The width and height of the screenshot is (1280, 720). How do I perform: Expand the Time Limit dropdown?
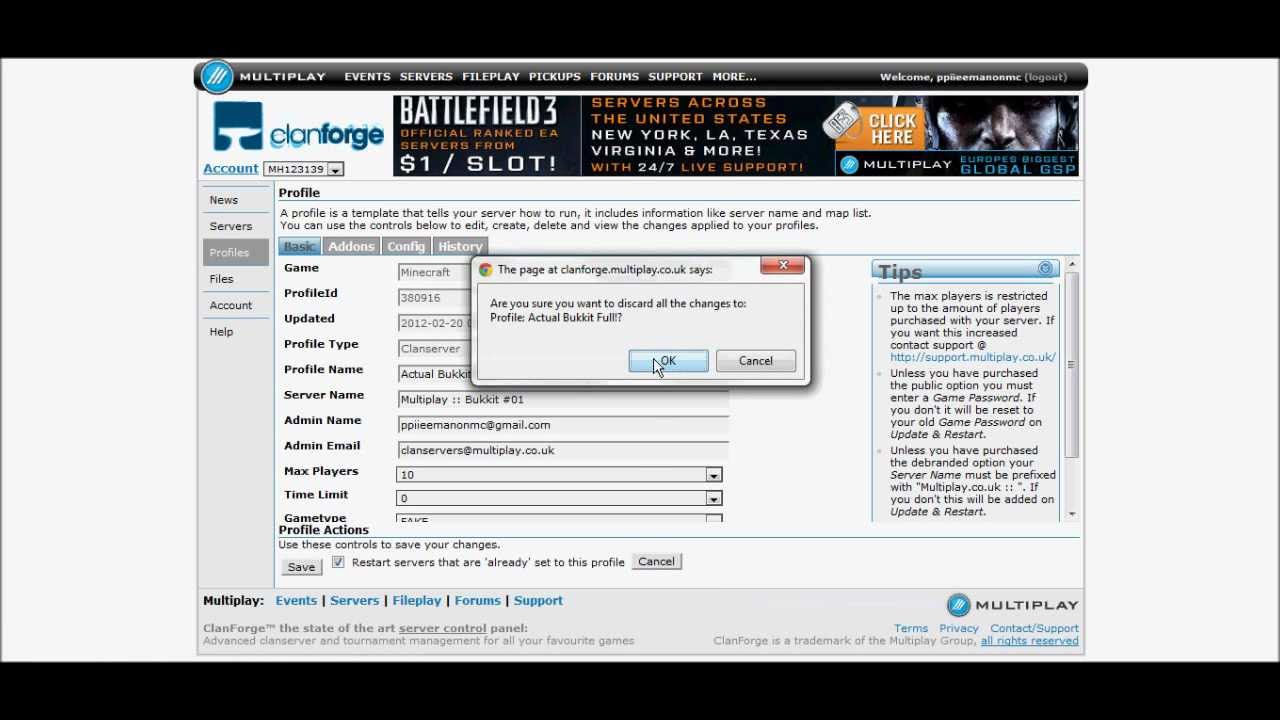pyautogui.click(x=559, y=498)
